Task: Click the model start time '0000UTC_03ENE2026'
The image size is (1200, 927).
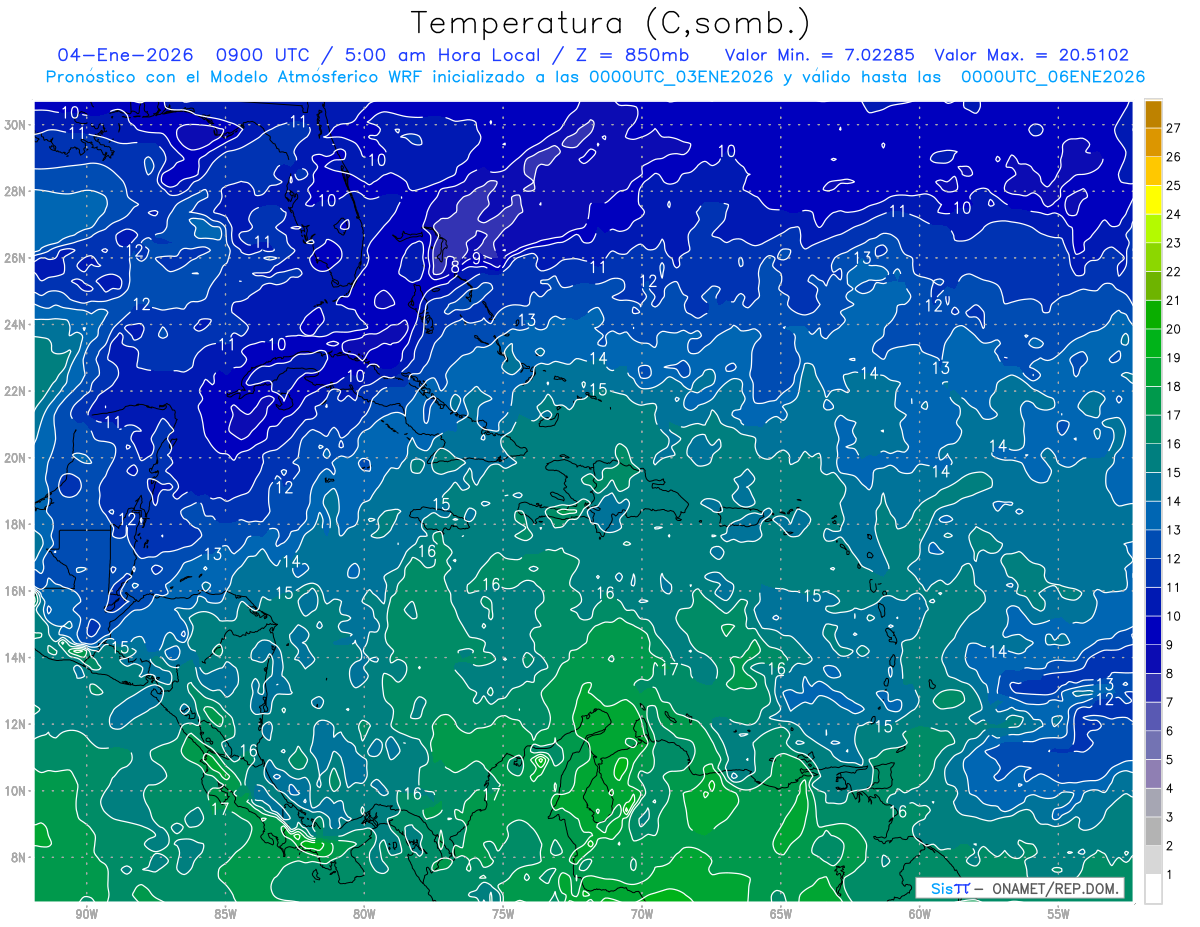Action: [x=681, y=77]
